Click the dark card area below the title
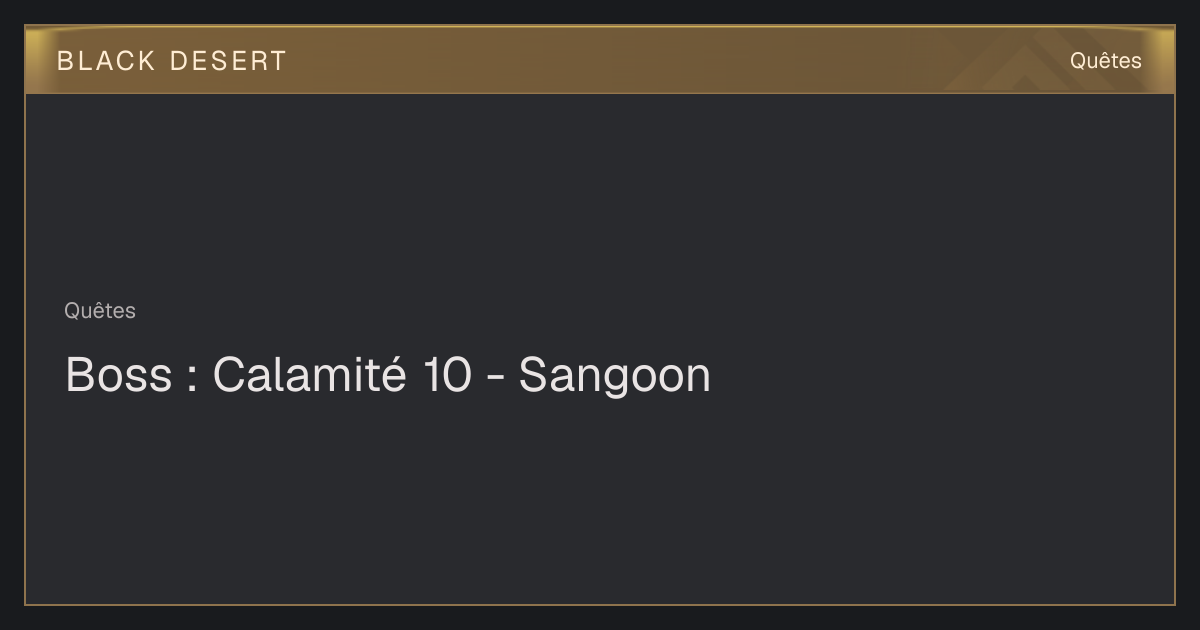Viewport: 1200px width, 630px height. click(600, 500)
